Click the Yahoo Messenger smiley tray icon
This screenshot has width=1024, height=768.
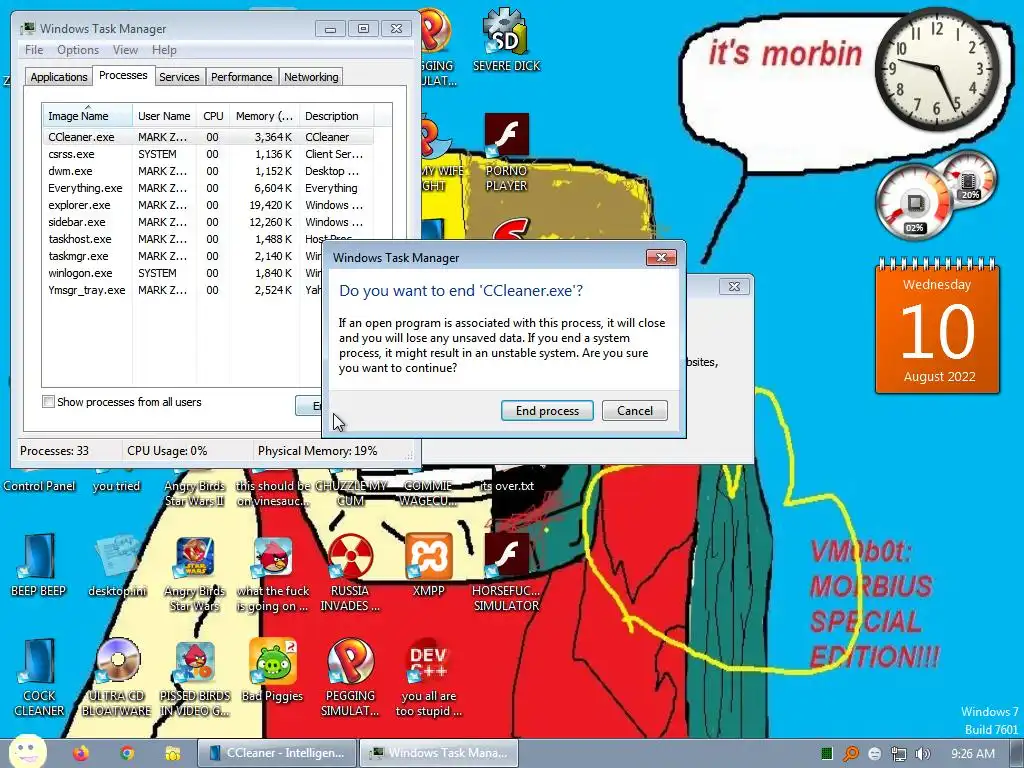(874, 754)
